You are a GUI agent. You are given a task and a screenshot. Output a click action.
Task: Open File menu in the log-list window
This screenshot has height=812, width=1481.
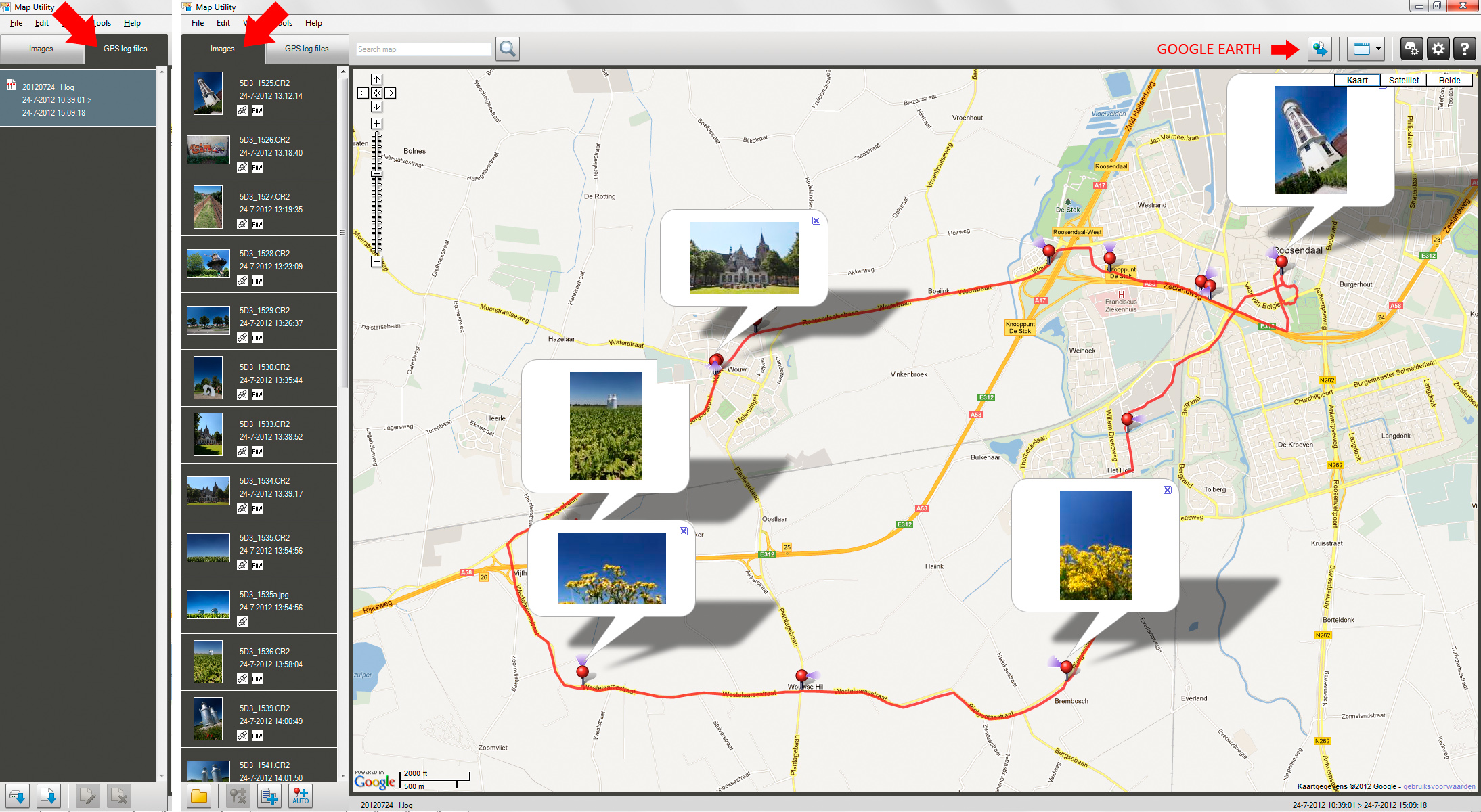tap(16, 23)
